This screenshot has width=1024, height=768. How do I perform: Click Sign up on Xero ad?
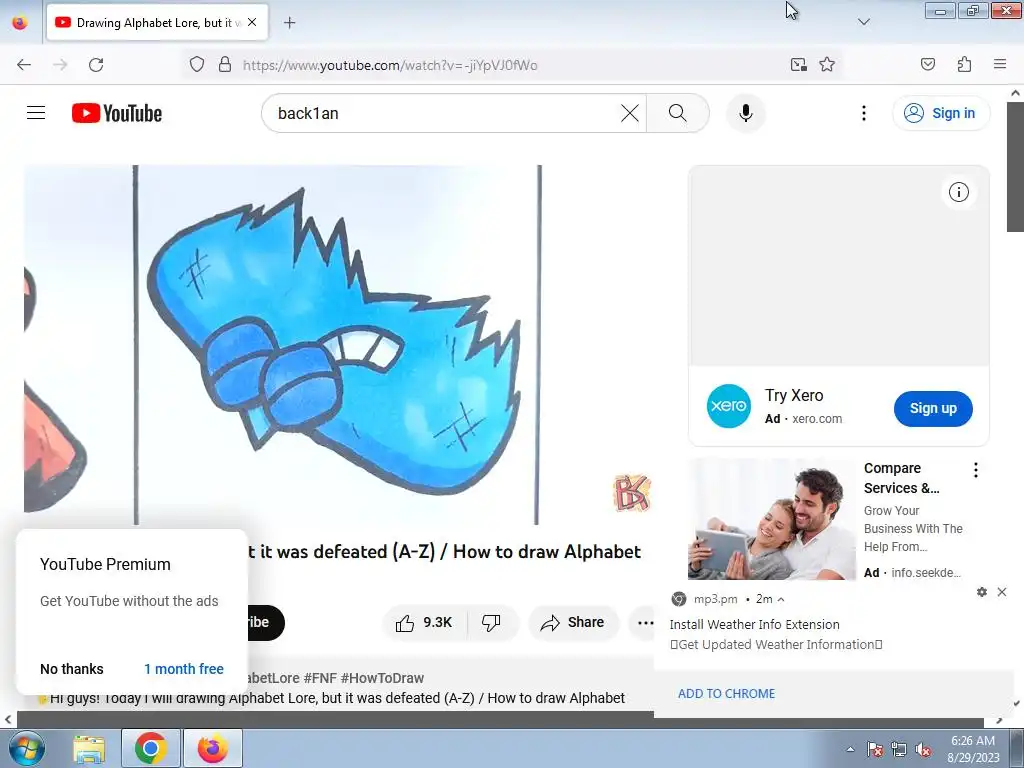(933, 408)
